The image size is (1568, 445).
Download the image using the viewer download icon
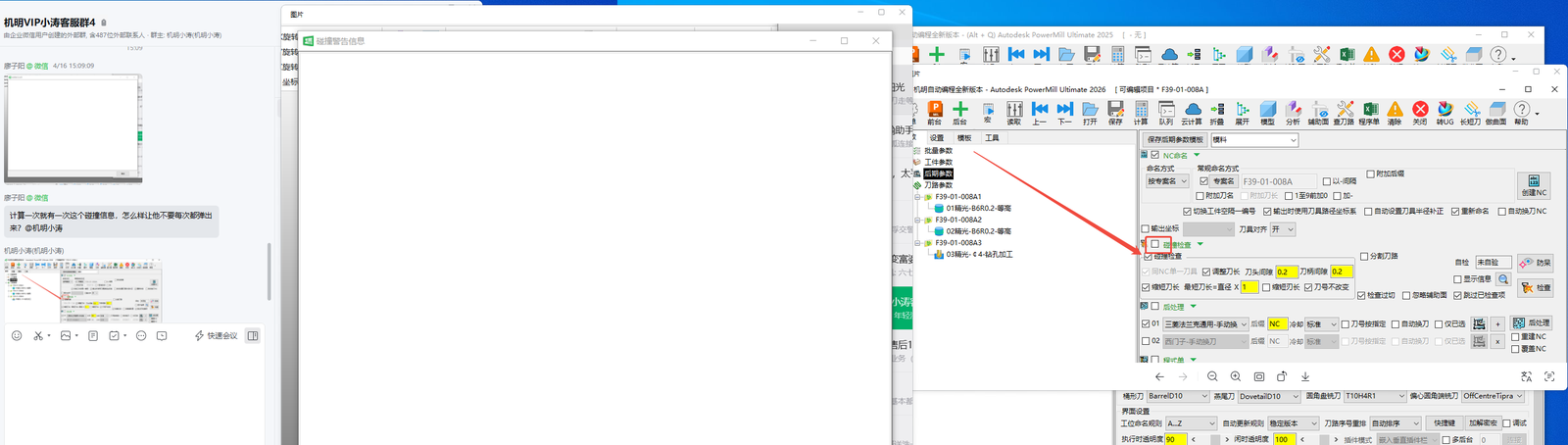1305,376
